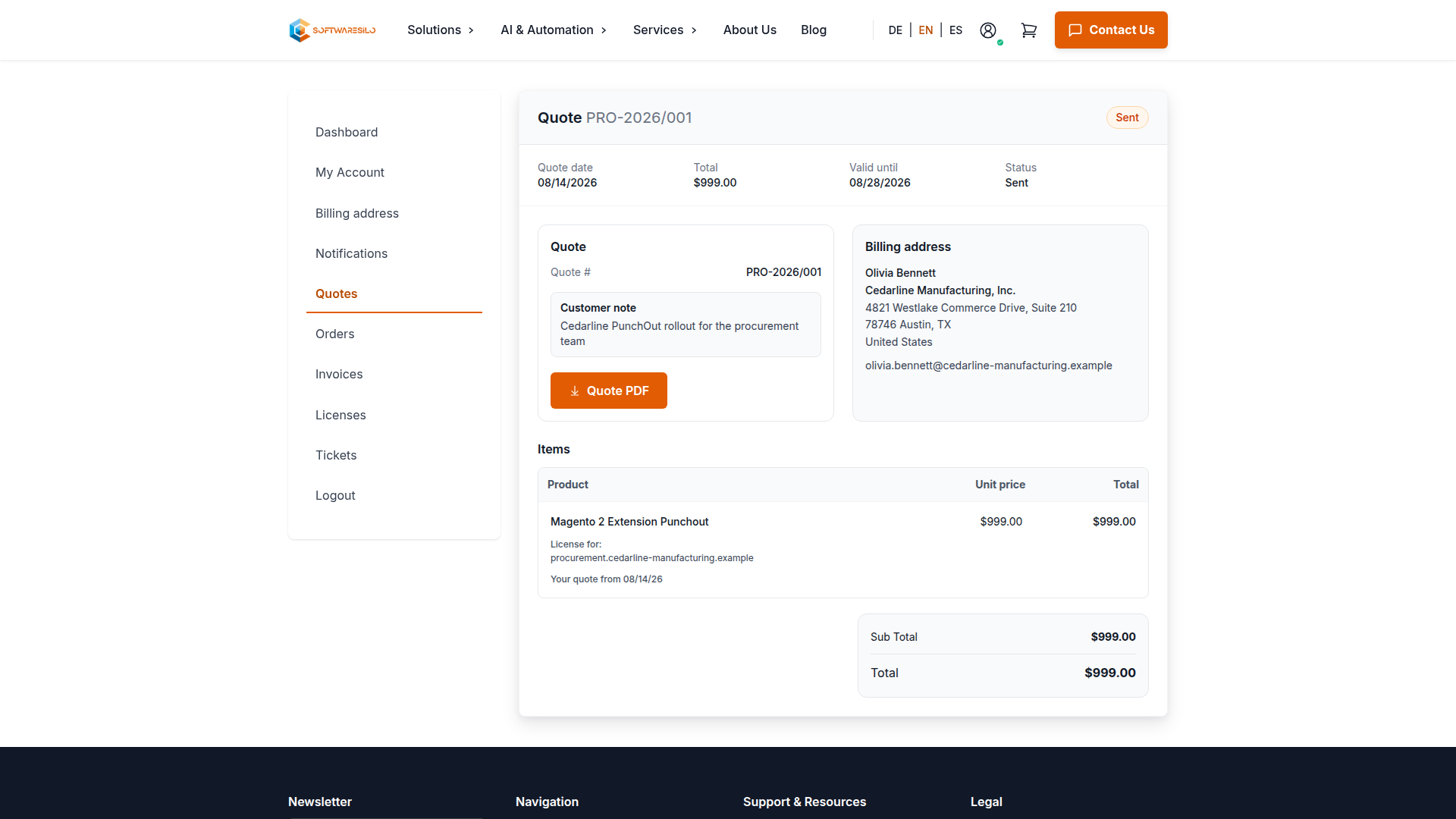Open the user account icon
This screenshot has height=819, width=1456.
click(988, 30)
